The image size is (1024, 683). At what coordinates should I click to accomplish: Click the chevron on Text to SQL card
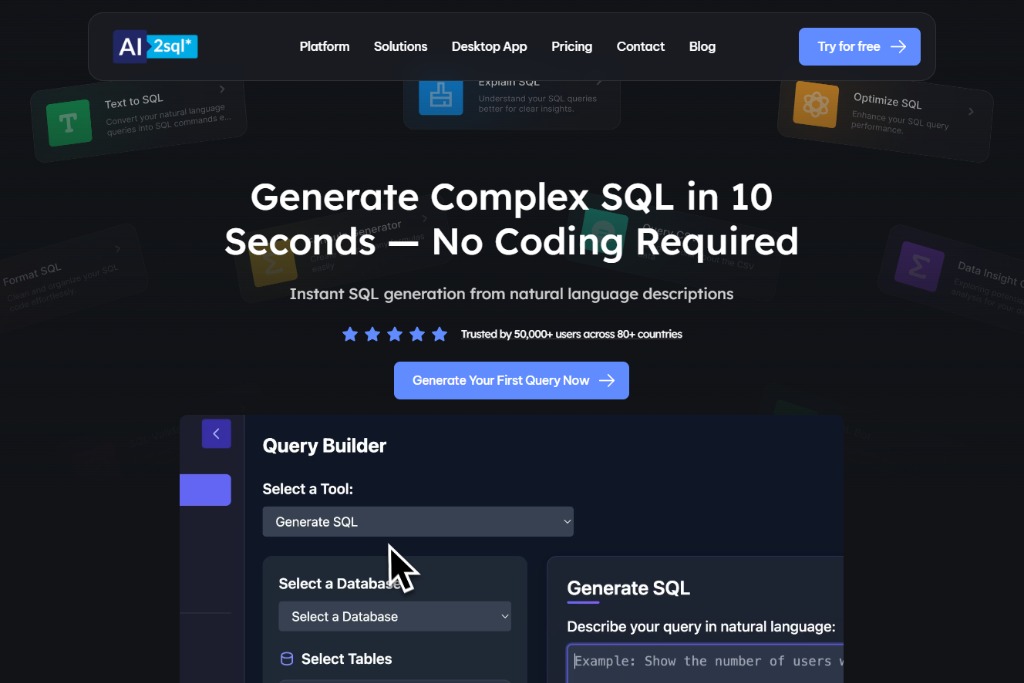coord(222,90)
